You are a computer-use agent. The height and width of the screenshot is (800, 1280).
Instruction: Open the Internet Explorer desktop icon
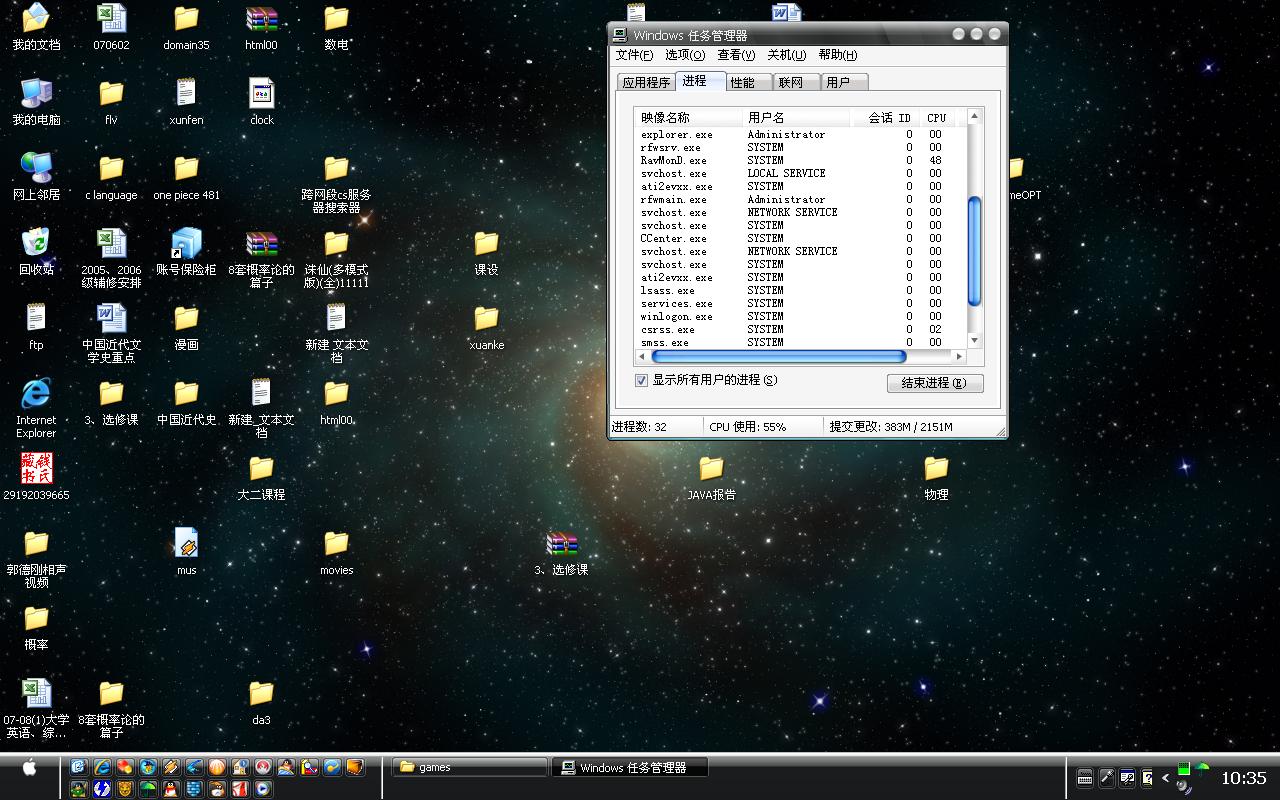36,394
